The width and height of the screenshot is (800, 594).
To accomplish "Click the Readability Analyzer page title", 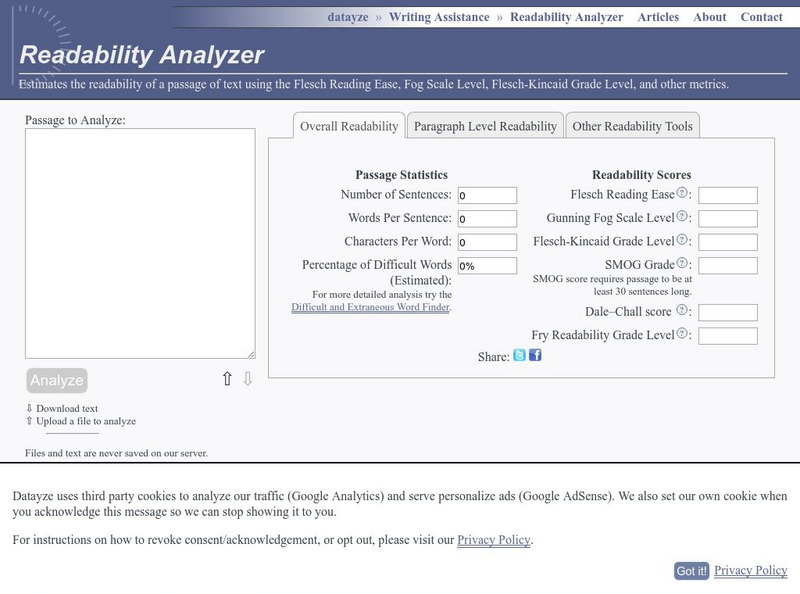I will pyautogui.click(x=142, y=55).
